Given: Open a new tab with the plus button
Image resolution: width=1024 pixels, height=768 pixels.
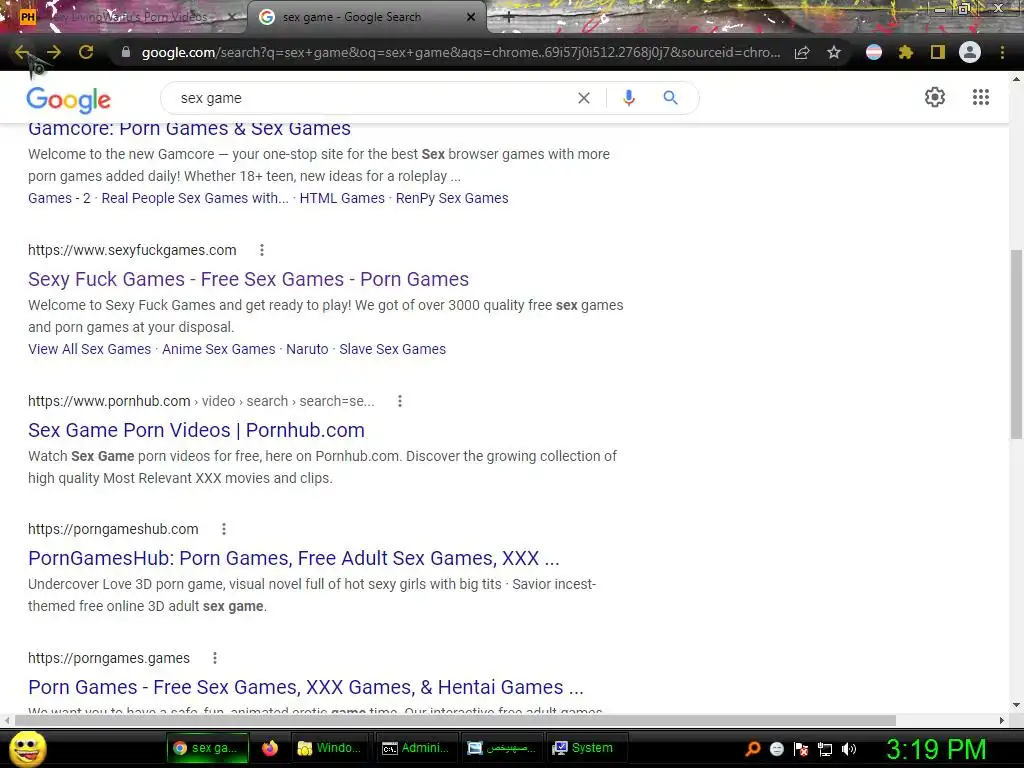Looking at the screenshot, I should pos(509,18).
